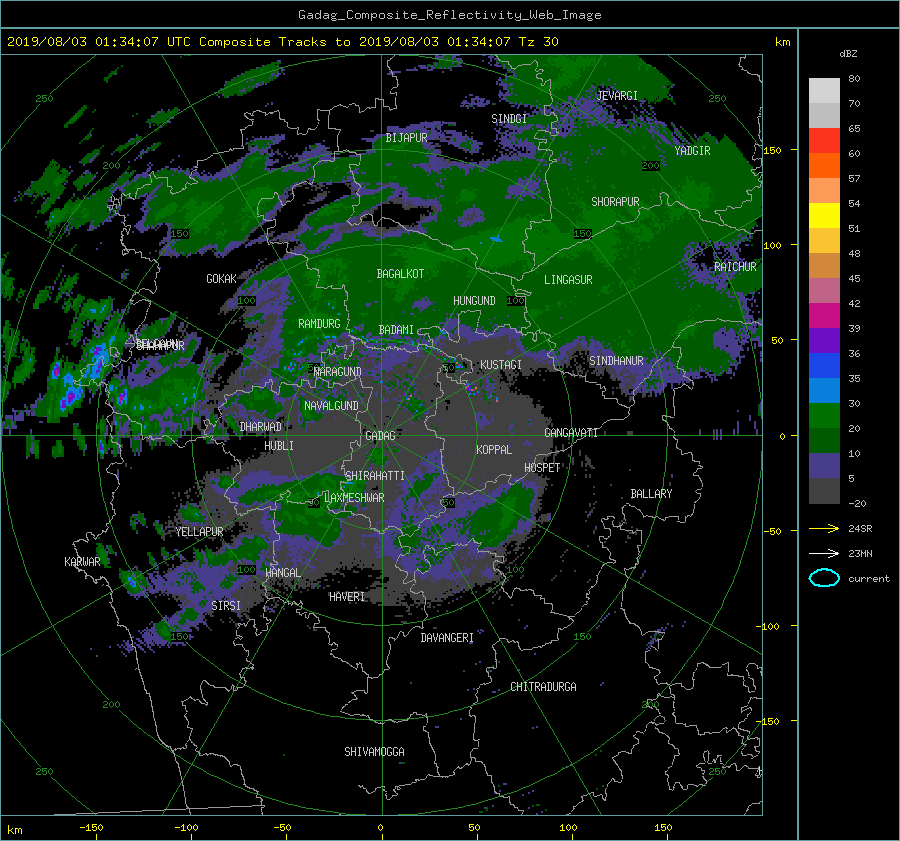This screenshot has height=841, width=900.
Task: Click the cyan current ellipse legend symbol
Action: [x=824, y=578]
